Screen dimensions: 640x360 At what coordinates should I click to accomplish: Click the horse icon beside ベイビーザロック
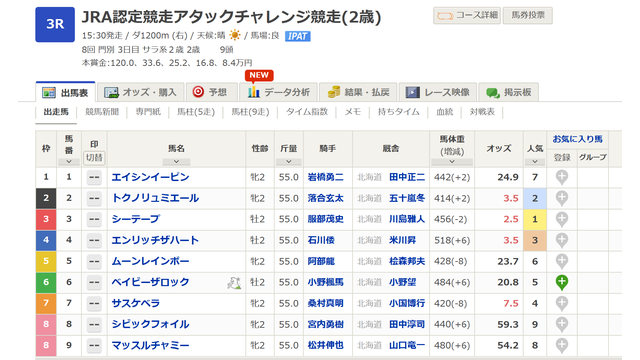coord(234,282)
